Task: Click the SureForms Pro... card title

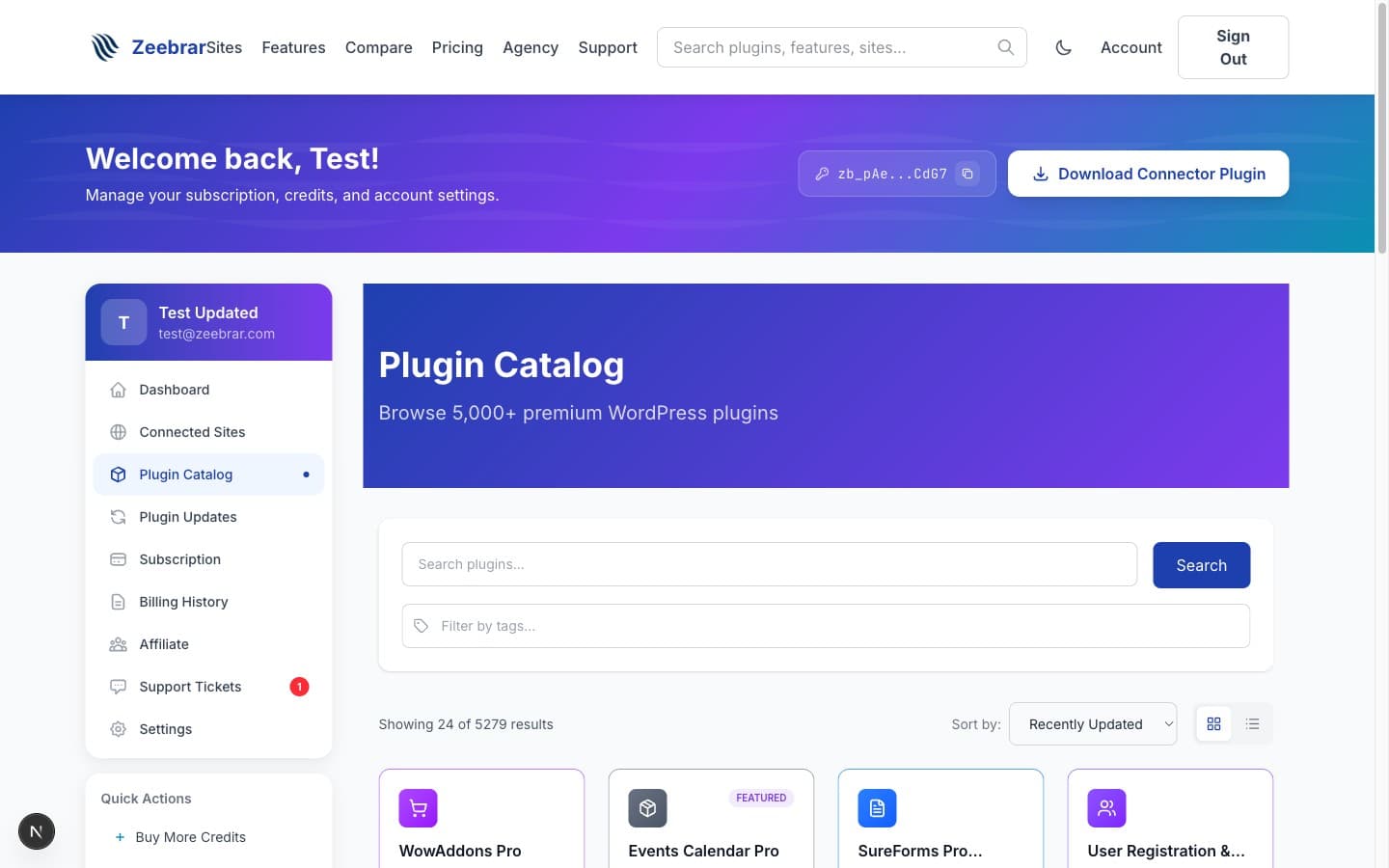Action: (x=920, y=851)
